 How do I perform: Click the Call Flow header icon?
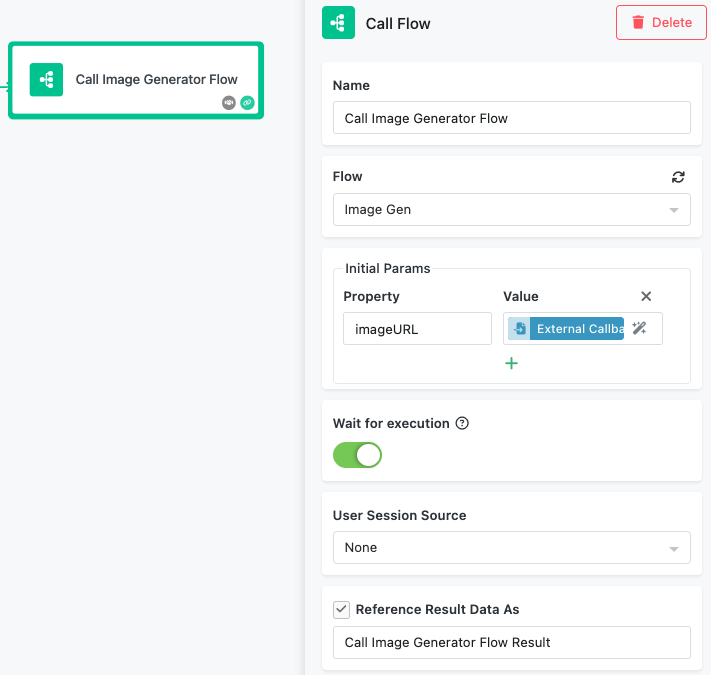pyautogui.click(x=338, y=23)
